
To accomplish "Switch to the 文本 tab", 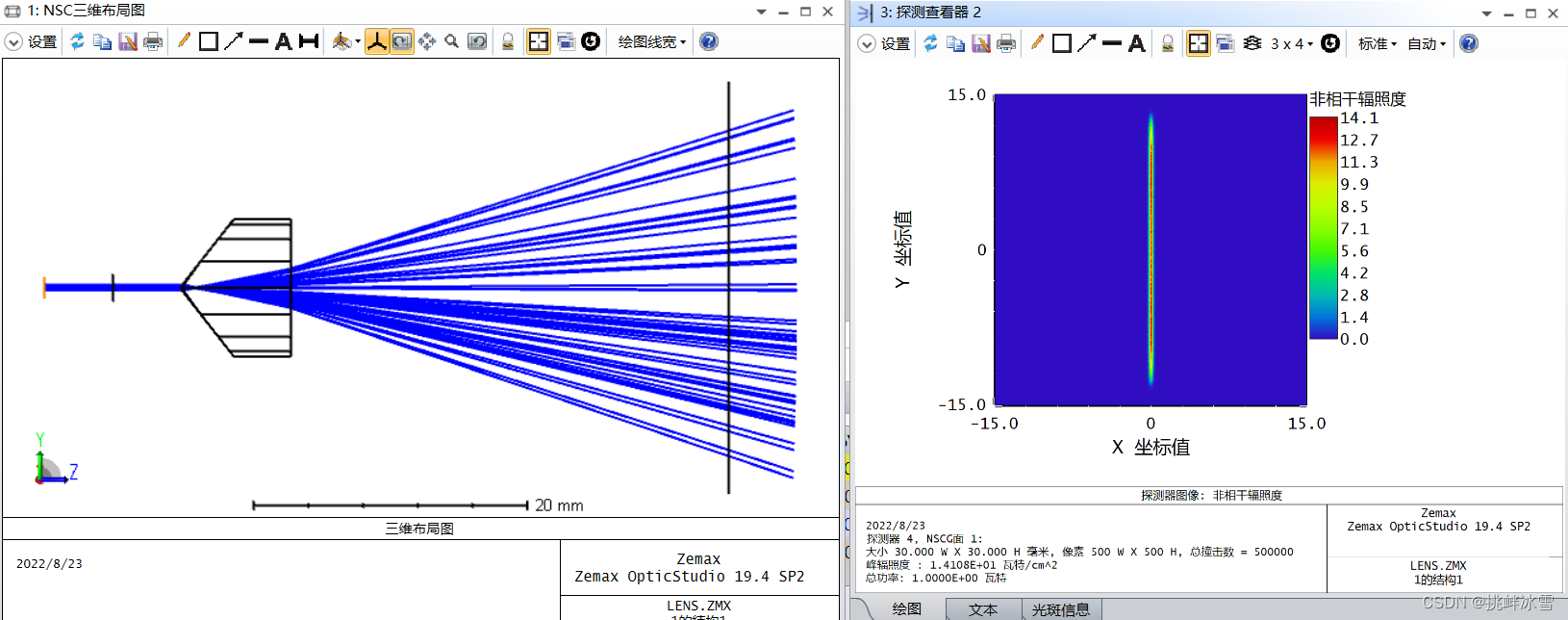I will pyautogui.click(x=983, y=609).
